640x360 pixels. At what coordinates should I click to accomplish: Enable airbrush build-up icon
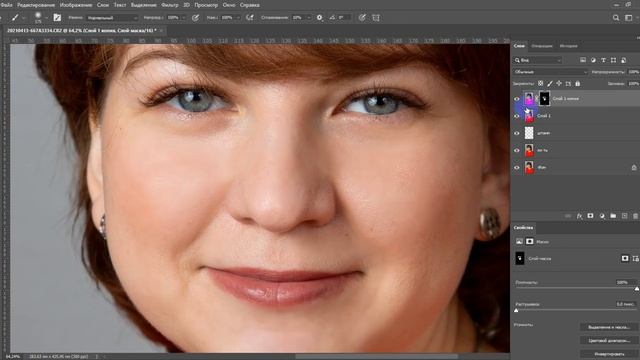click(250, 18)
